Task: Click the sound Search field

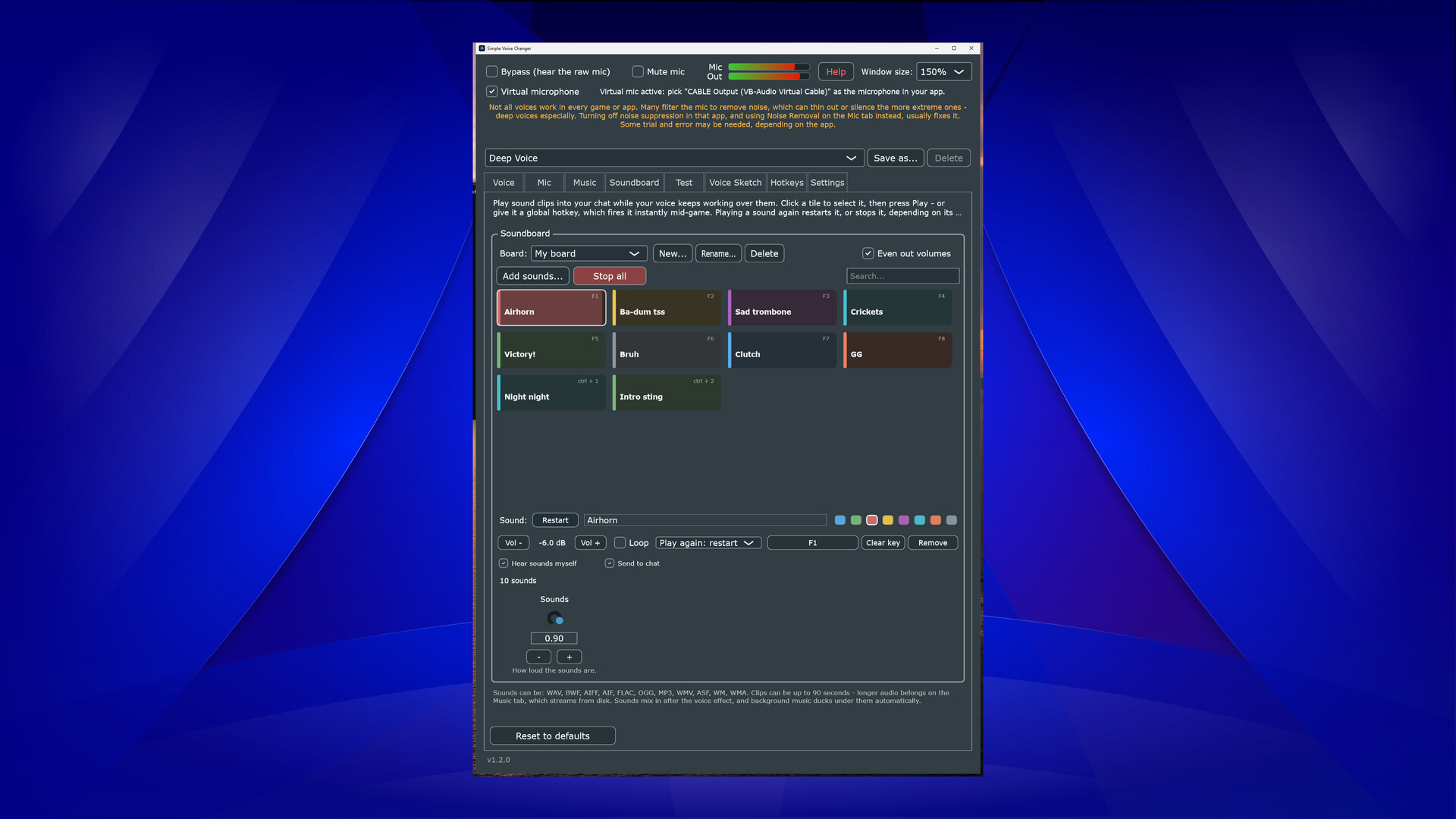Action: pos(902,276)
